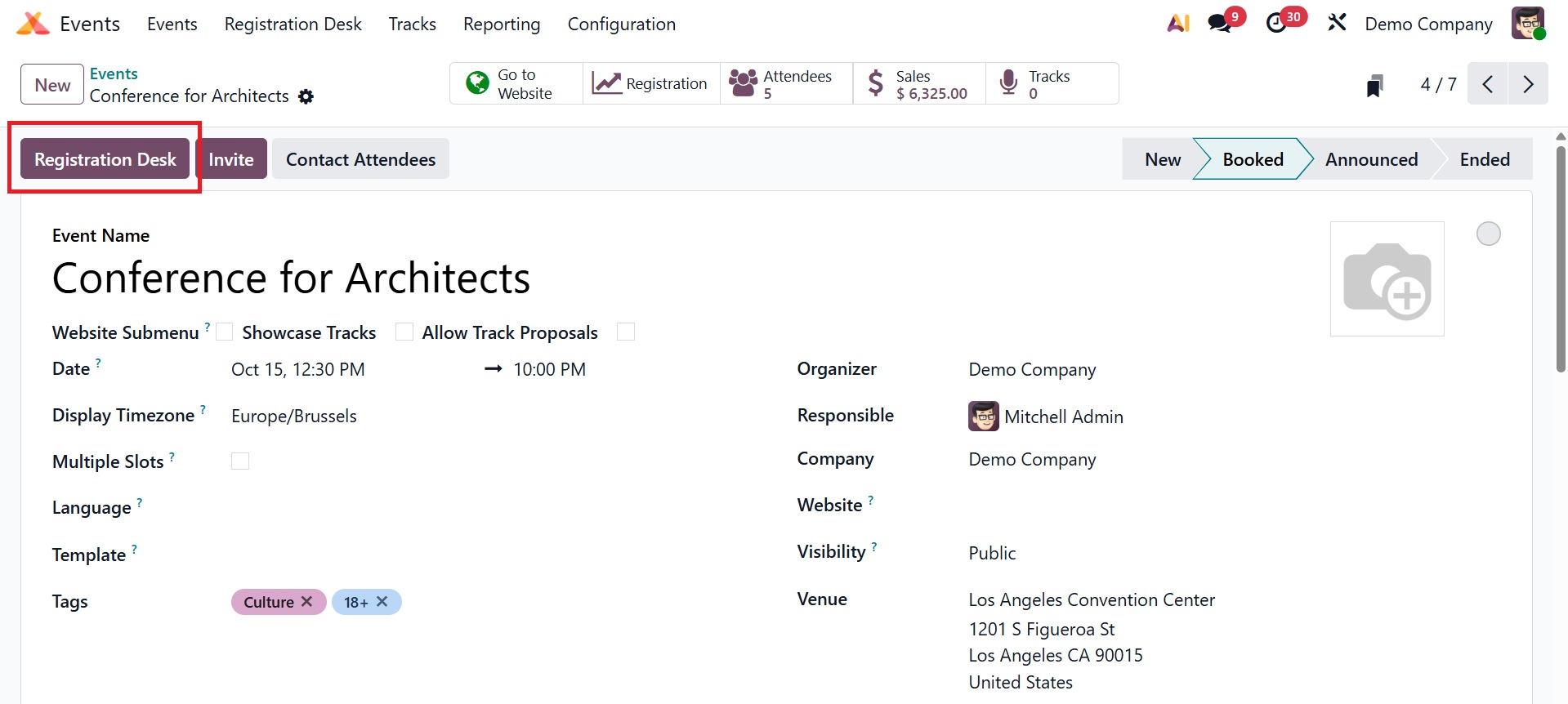
Task: Enable the Website Submenu checkbox
Action: click(225, 332)
